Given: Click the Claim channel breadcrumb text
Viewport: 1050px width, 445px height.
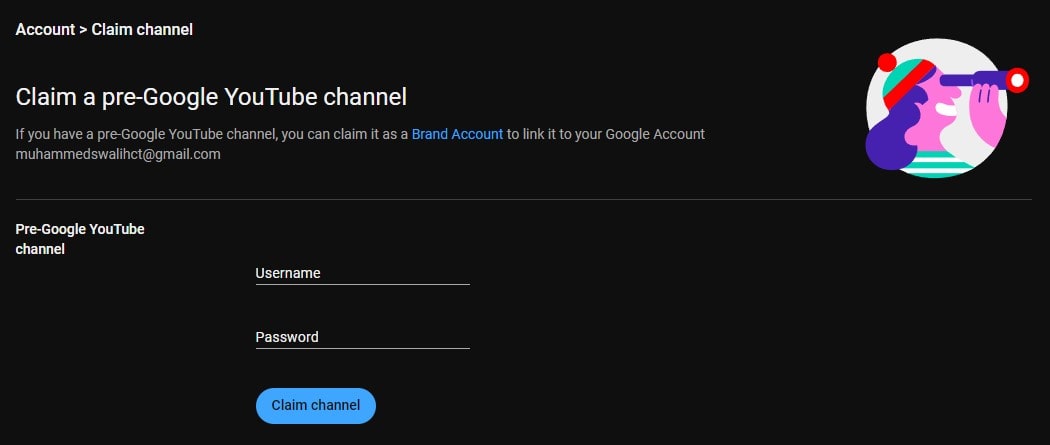Looking at the screenshot, I should (142, 29).
